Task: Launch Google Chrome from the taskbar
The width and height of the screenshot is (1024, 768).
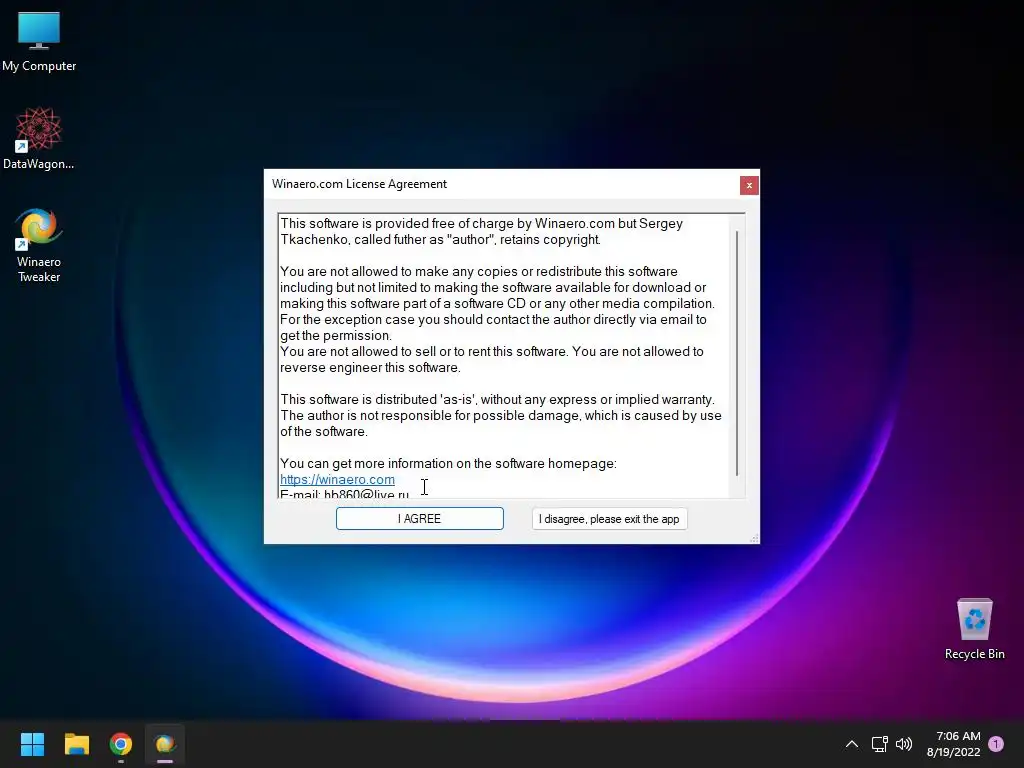Action: tap(121, 744)
